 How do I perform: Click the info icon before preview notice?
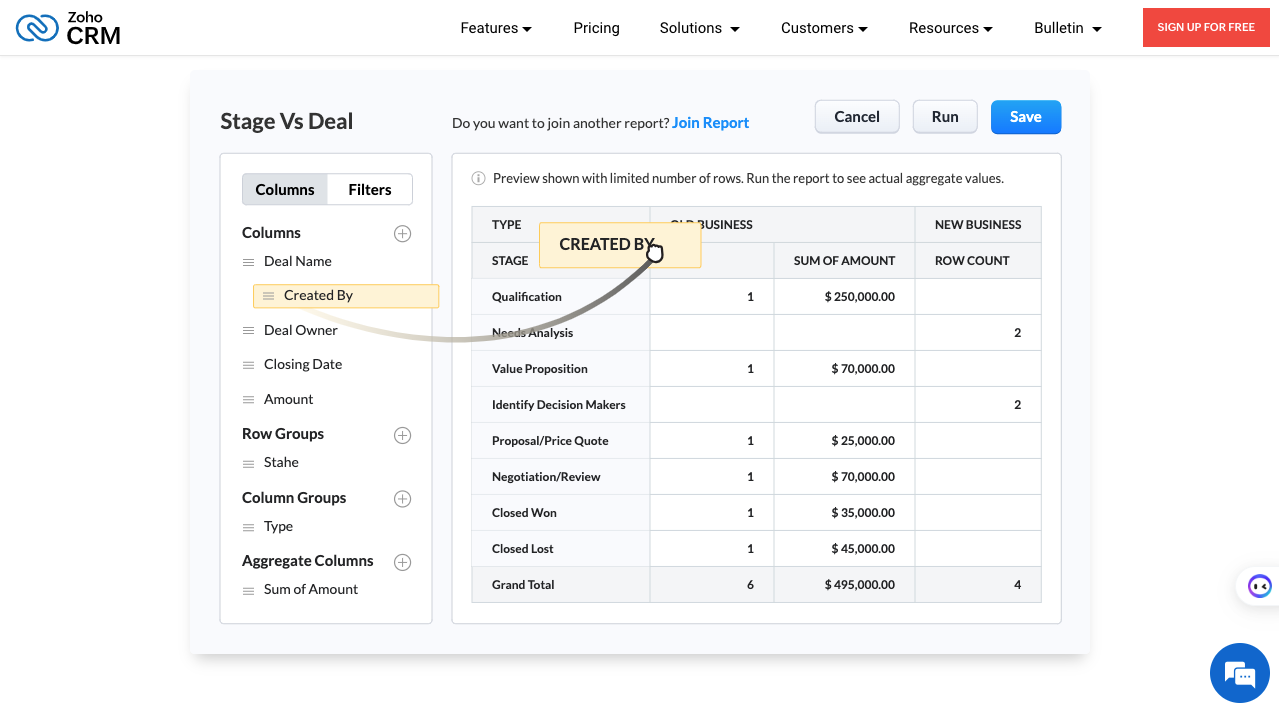coord(478,179)
